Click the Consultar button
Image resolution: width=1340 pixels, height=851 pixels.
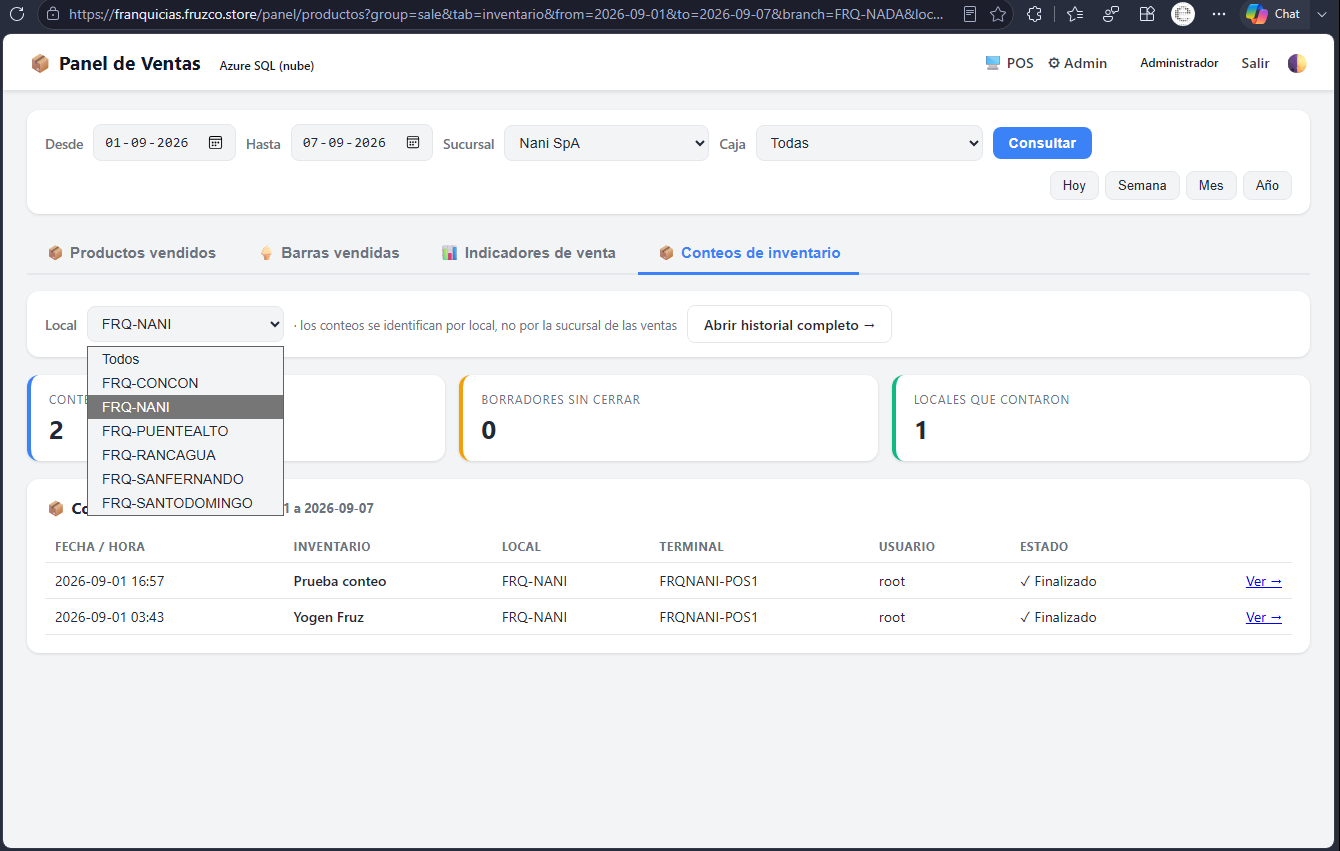1042,143
